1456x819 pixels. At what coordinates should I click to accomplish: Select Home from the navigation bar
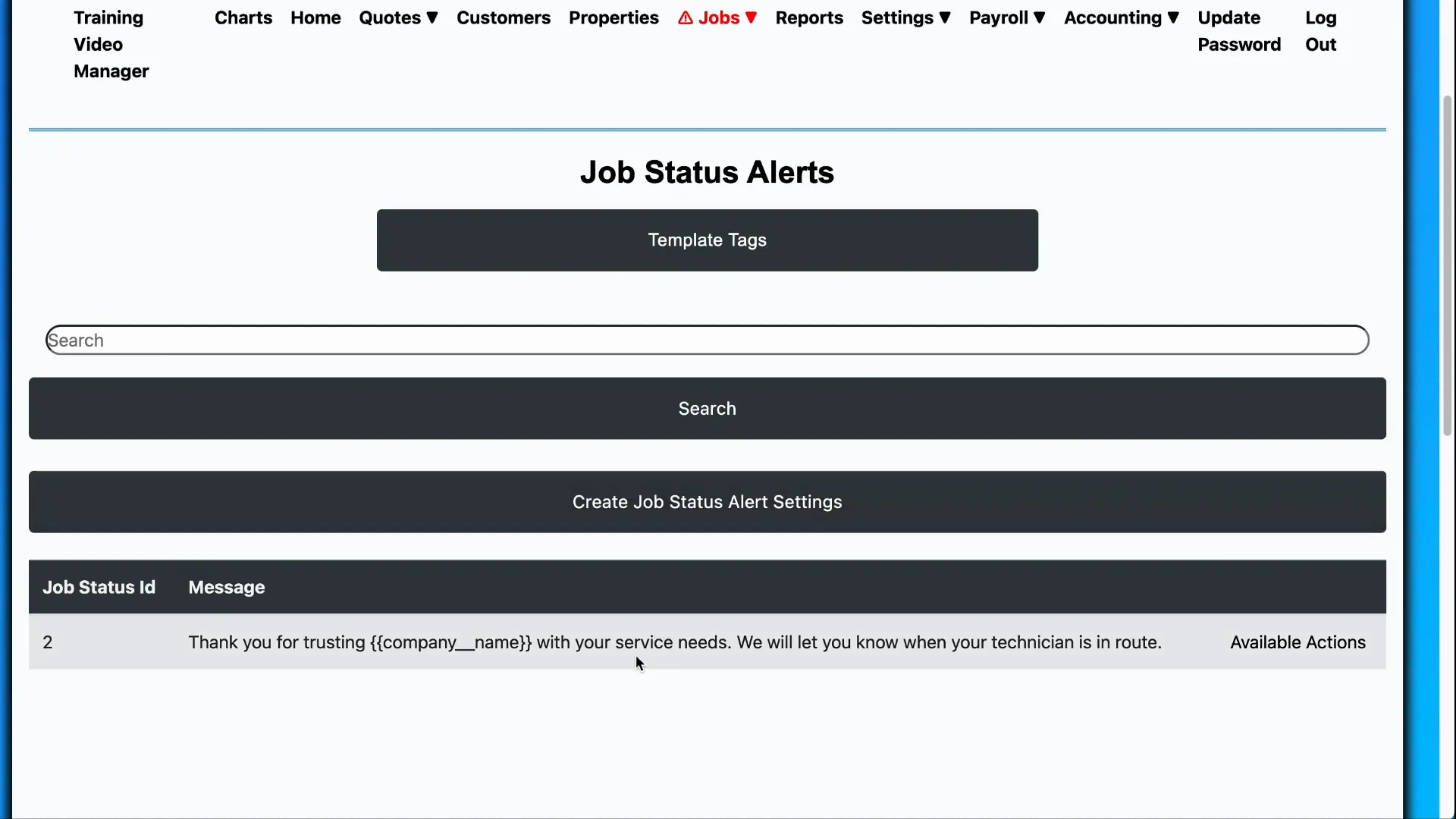pos(315,17)
